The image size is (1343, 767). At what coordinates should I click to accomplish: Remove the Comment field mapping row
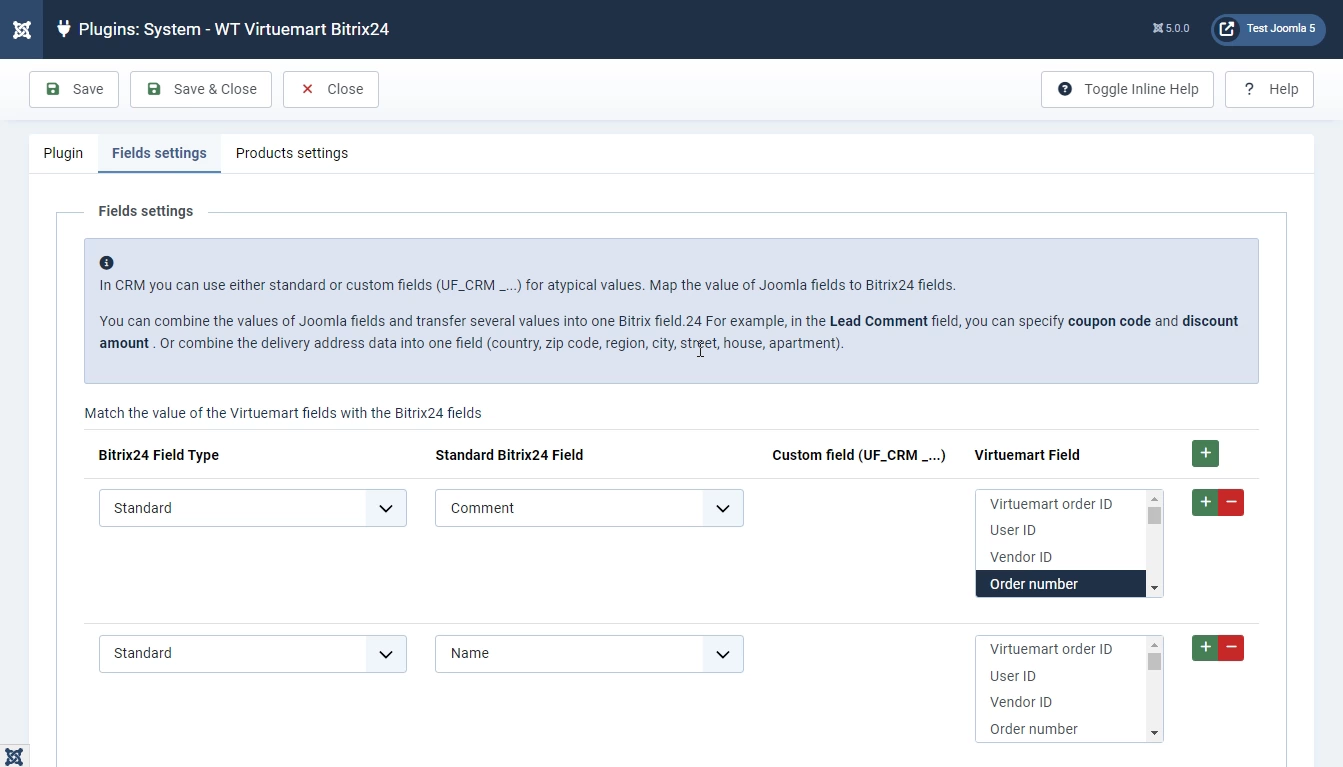tap(1231, 503)
